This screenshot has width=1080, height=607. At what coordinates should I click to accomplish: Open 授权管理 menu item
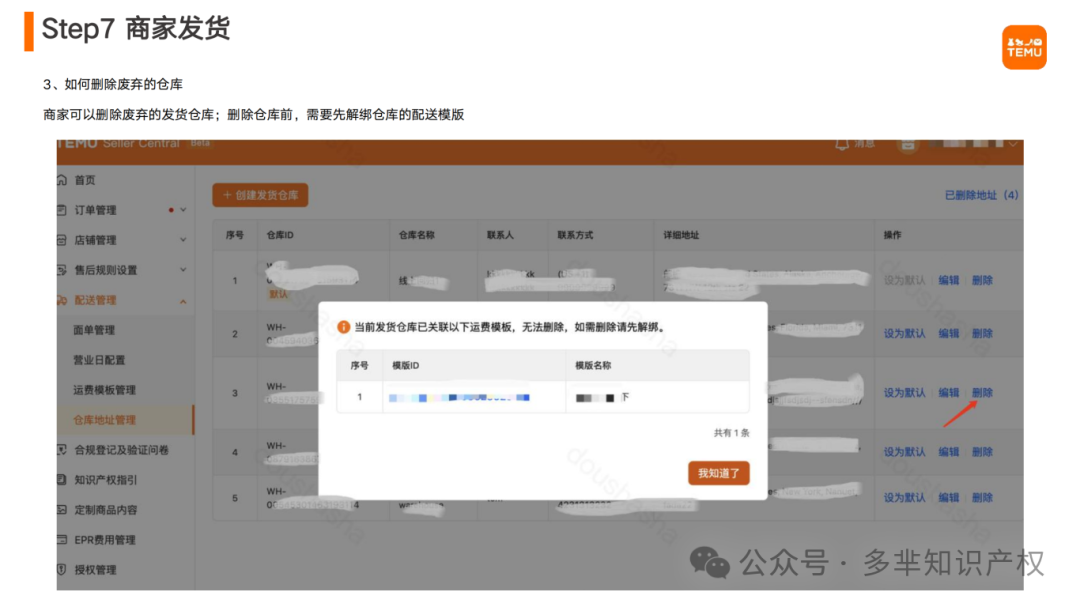[95, 570]
